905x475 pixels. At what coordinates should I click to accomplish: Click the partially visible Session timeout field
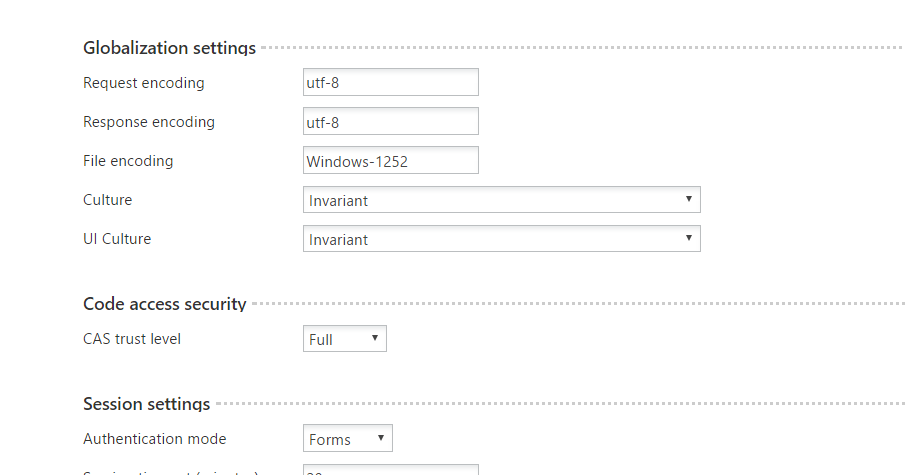tap(390, 470)
